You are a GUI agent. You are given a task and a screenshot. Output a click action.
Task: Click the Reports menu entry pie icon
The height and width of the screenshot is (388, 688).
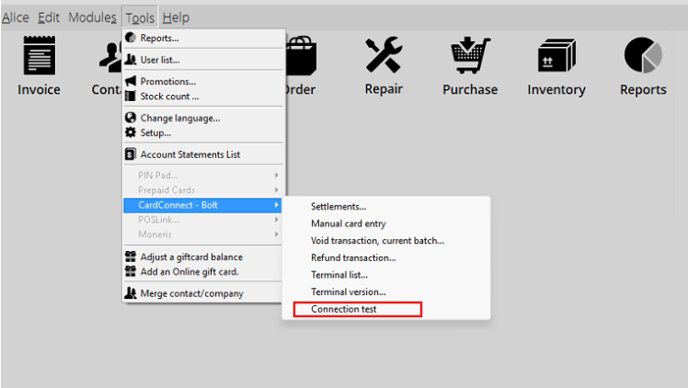point(130,38)
